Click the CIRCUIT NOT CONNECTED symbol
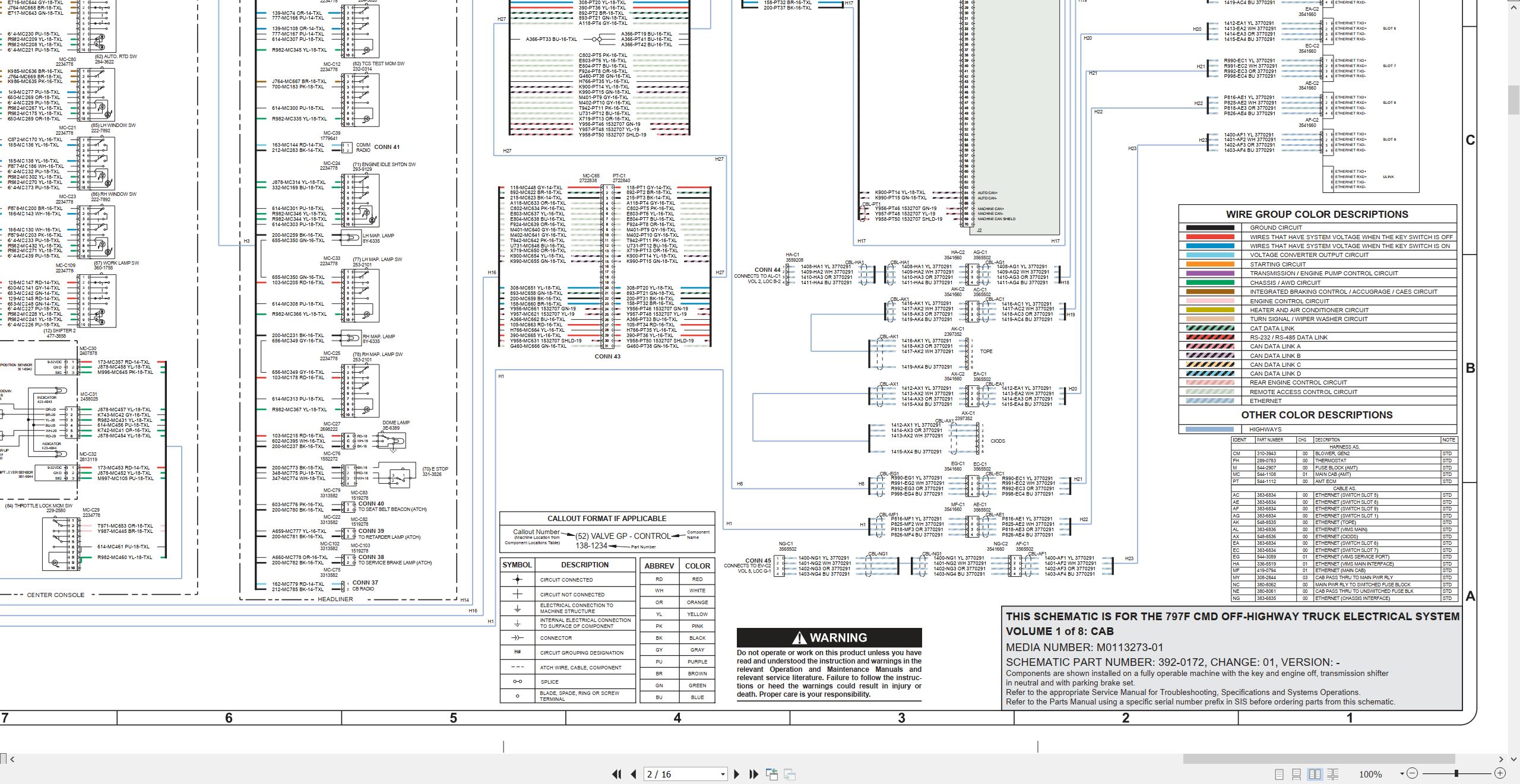 [517, 594]
